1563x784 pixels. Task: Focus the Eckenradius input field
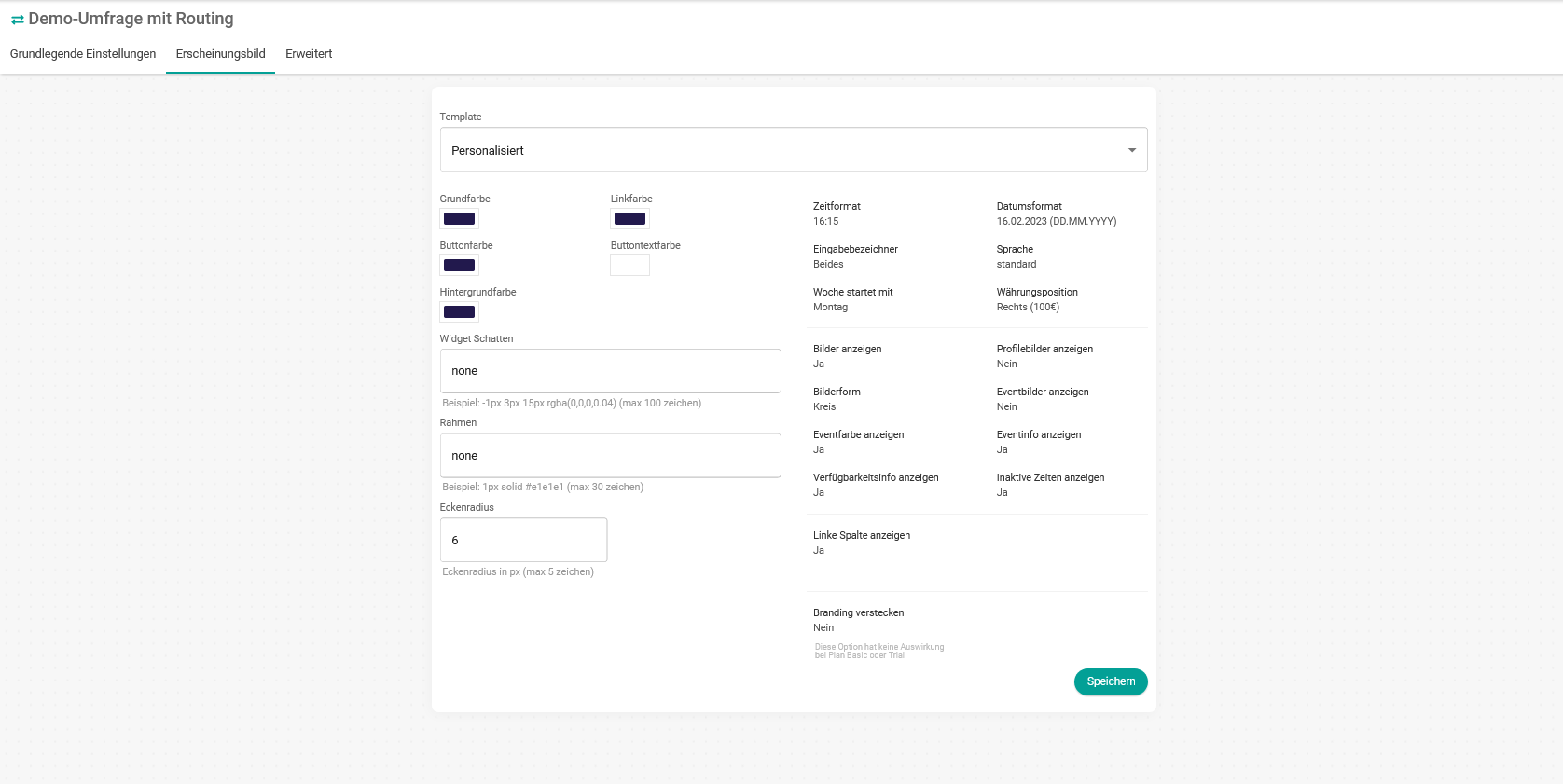(x=524, y=540)
